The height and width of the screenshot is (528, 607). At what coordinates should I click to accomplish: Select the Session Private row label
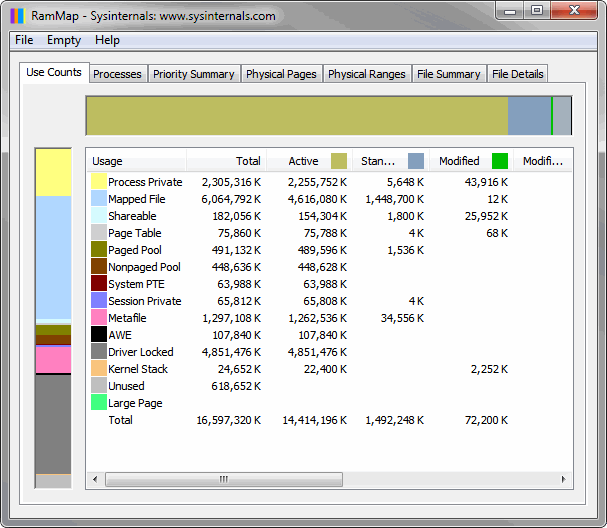(x=145, y=301)
